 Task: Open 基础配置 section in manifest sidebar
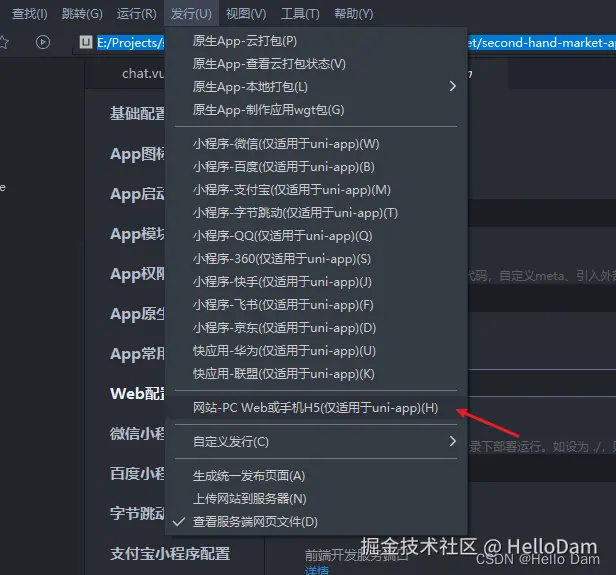click(x=137, y=114)
